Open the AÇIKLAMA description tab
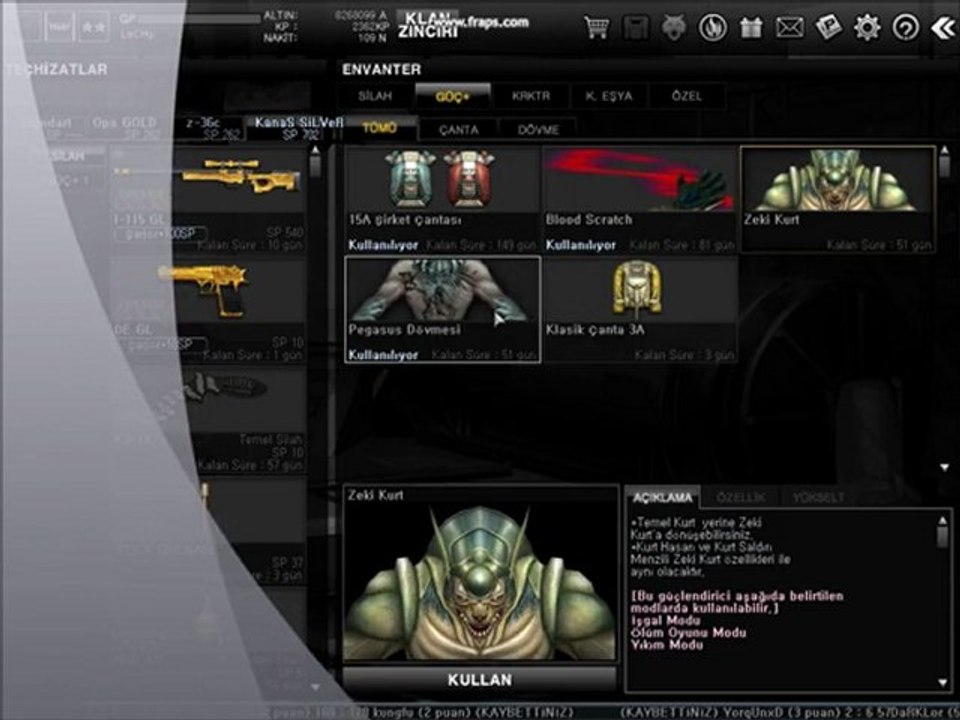 662,497
